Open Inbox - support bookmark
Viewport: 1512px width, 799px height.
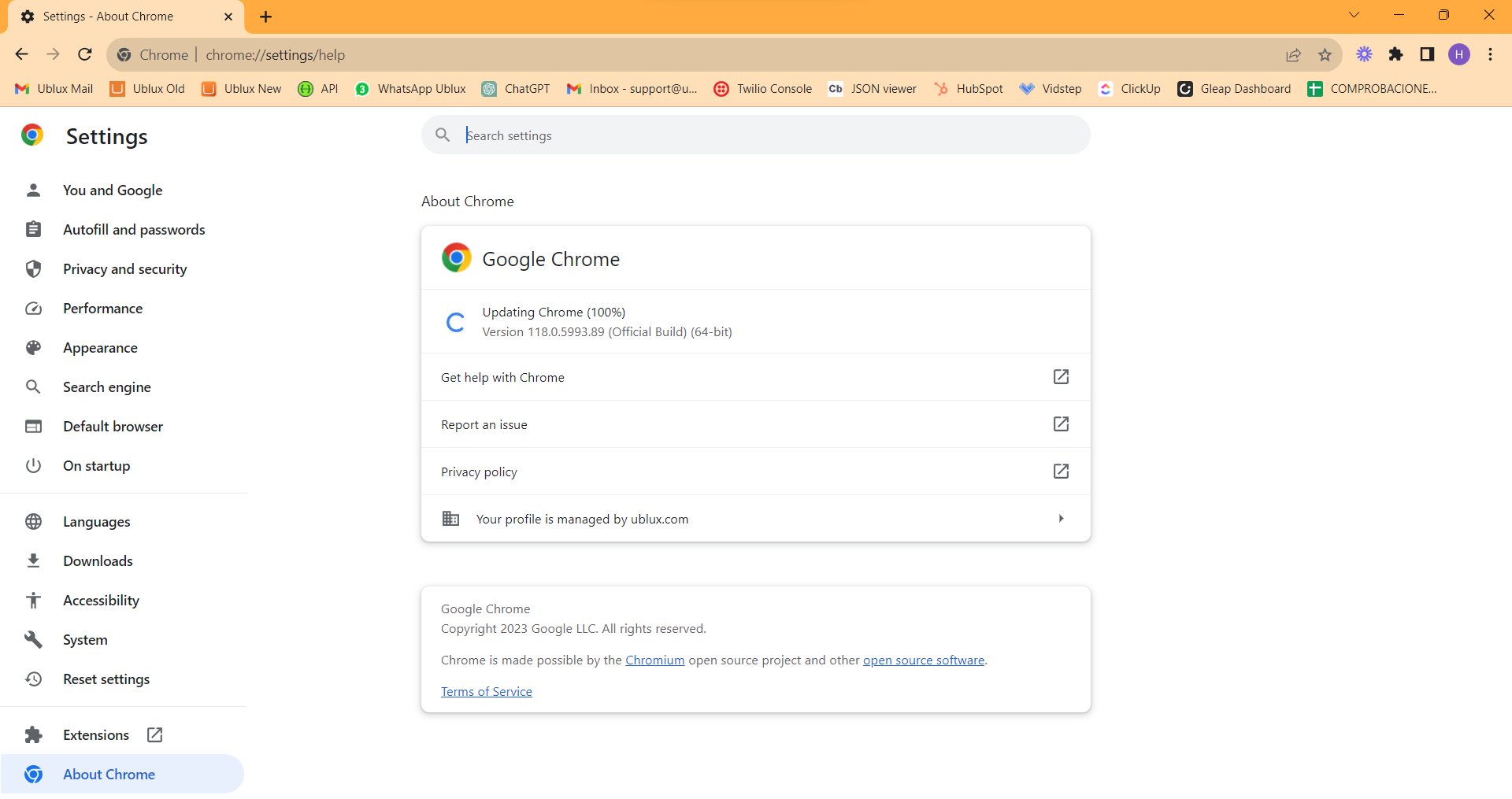[x=632, y=89]
